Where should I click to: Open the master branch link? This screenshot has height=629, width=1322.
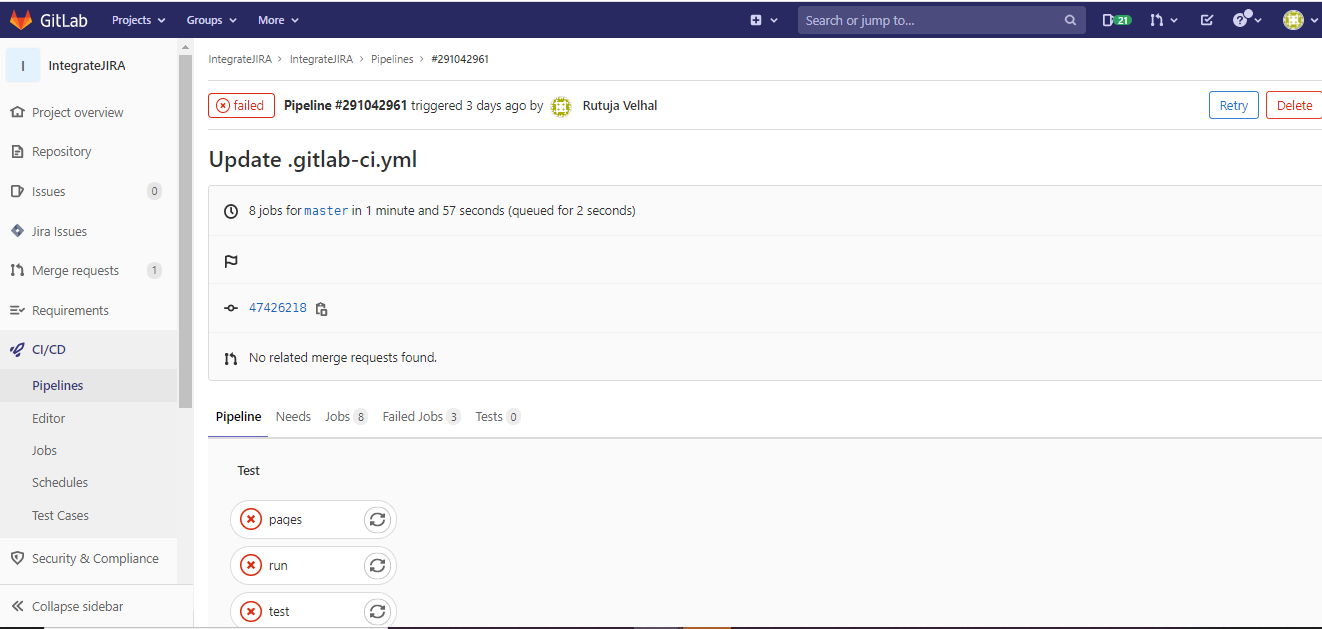point(327,210)
